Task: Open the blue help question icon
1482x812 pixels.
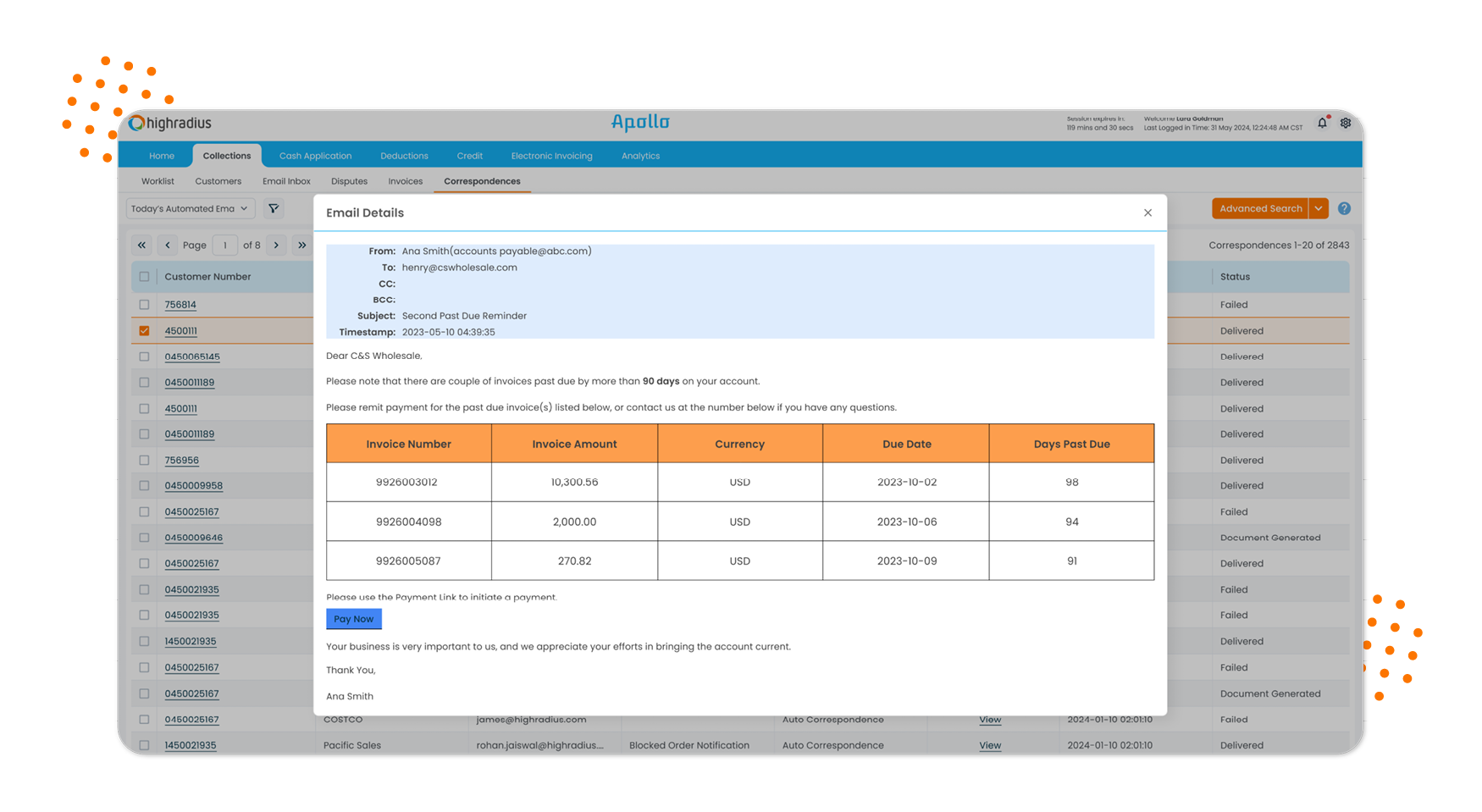Action: point(1344,208)
